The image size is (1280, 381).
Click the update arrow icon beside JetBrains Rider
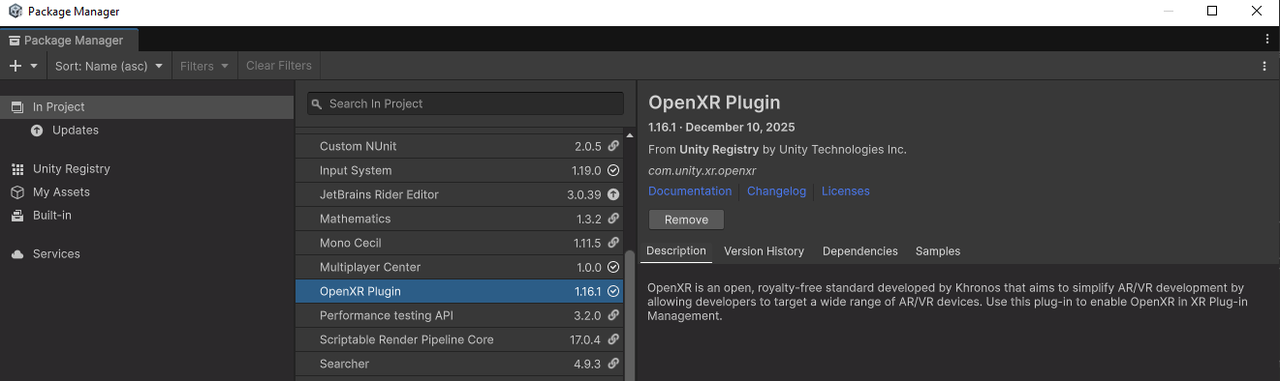click(x=613, y=194)
